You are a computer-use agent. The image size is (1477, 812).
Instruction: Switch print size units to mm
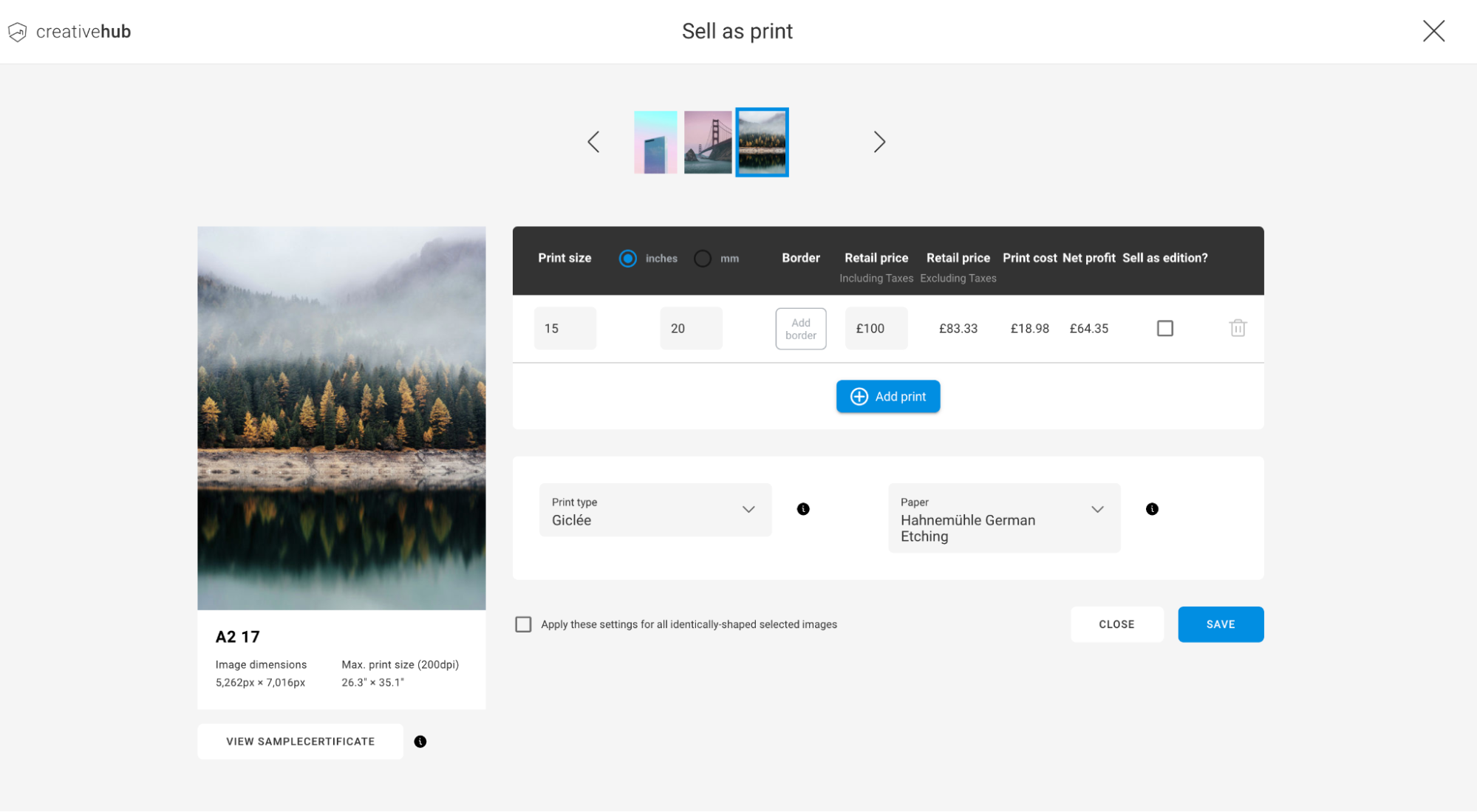703,259
